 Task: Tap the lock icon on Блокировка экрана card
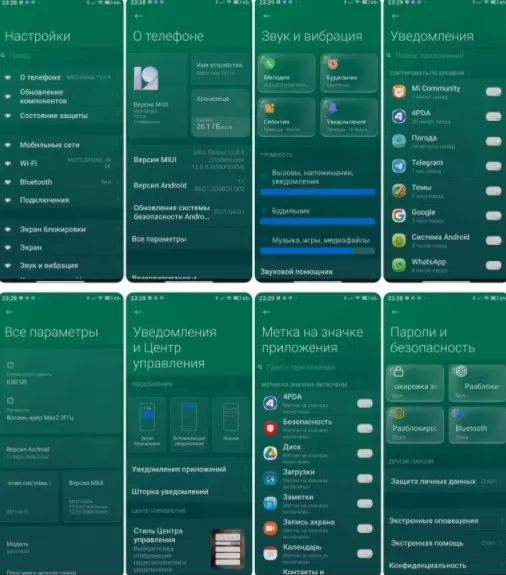point(398,372)
